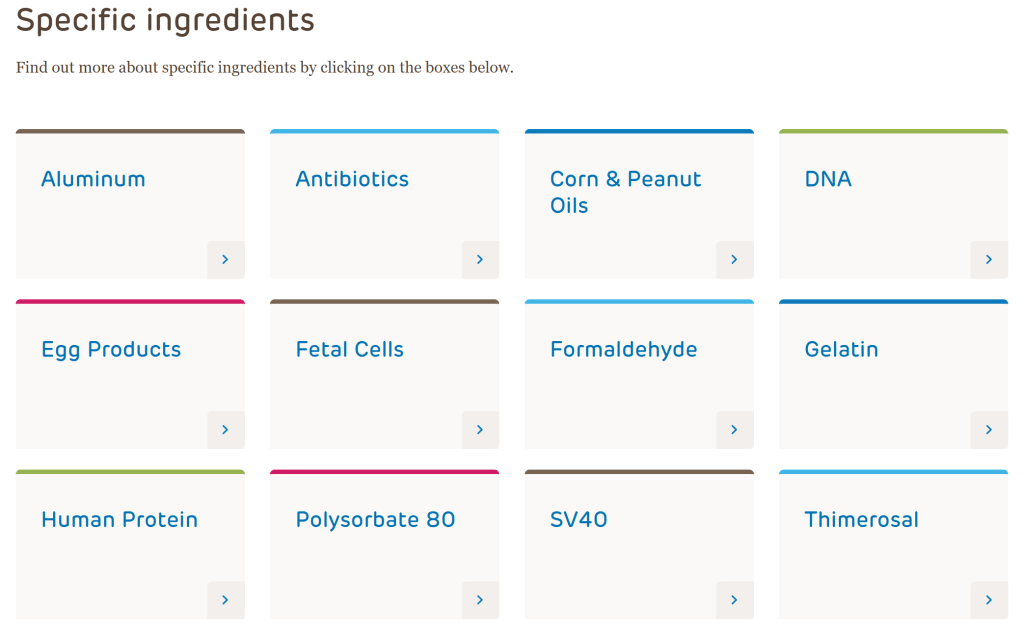This screenshot has width=1023, height=634.
Task: Click the arrow icon on Antibiotics card
Action: coord(480,259)
